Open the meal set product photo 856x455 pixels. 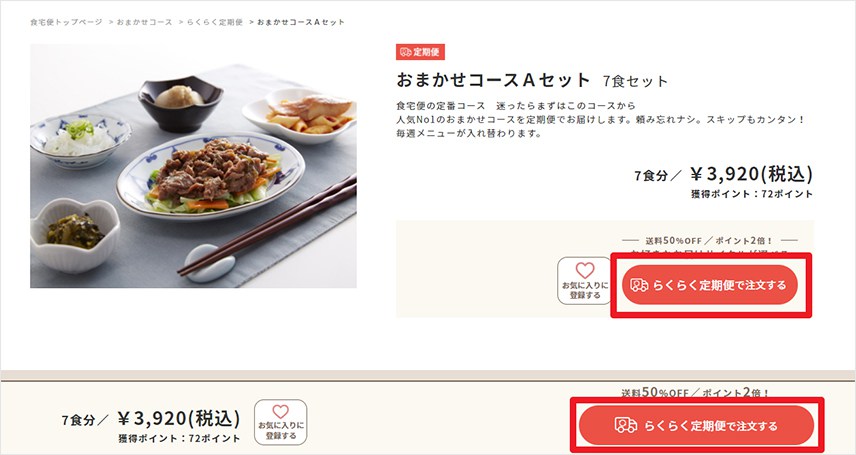[193, 166]
